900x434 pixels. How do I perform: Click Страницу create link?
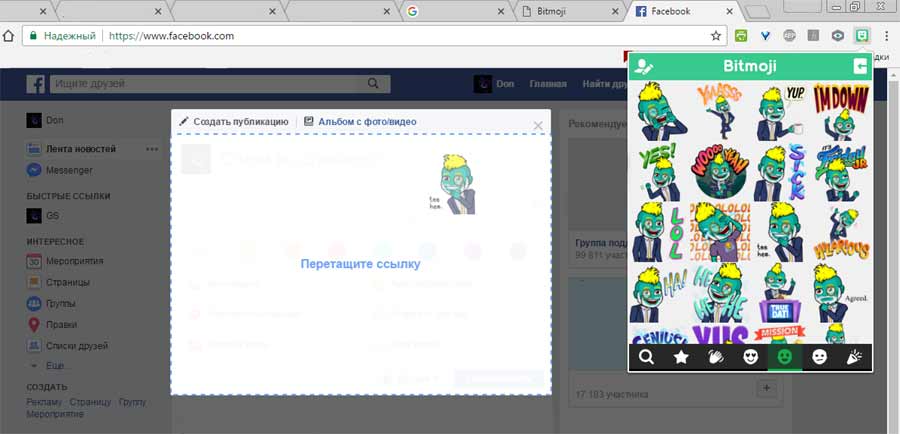click(x=90, y=402)
